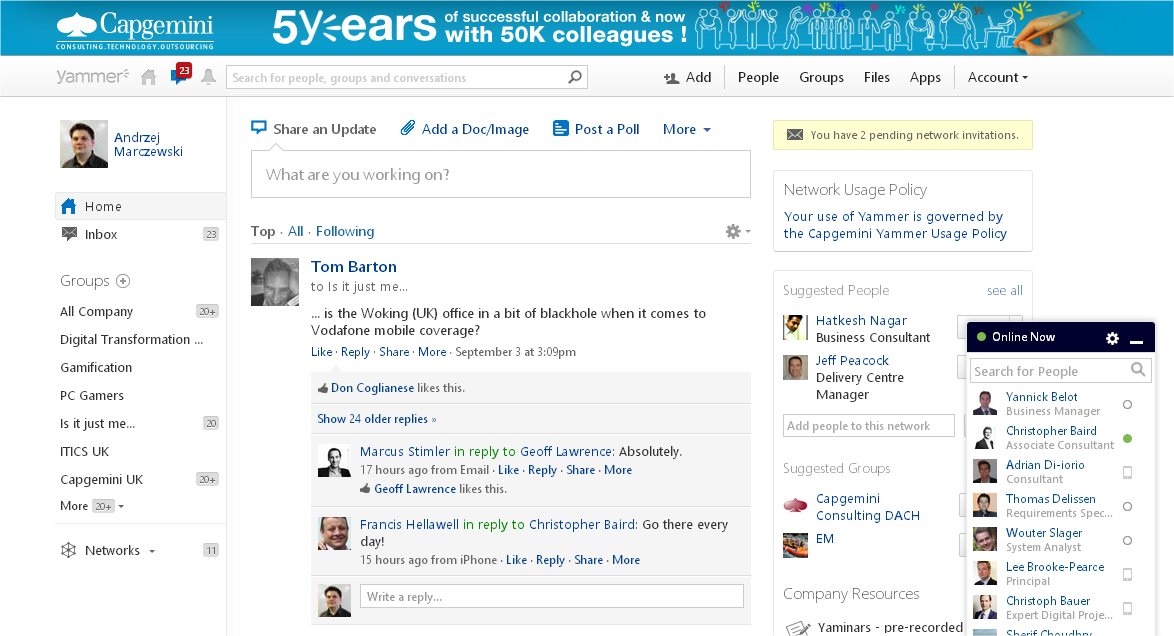Open the People menu in the top navigation
This screenshot has width=1174, height=636.
(758, 77)
